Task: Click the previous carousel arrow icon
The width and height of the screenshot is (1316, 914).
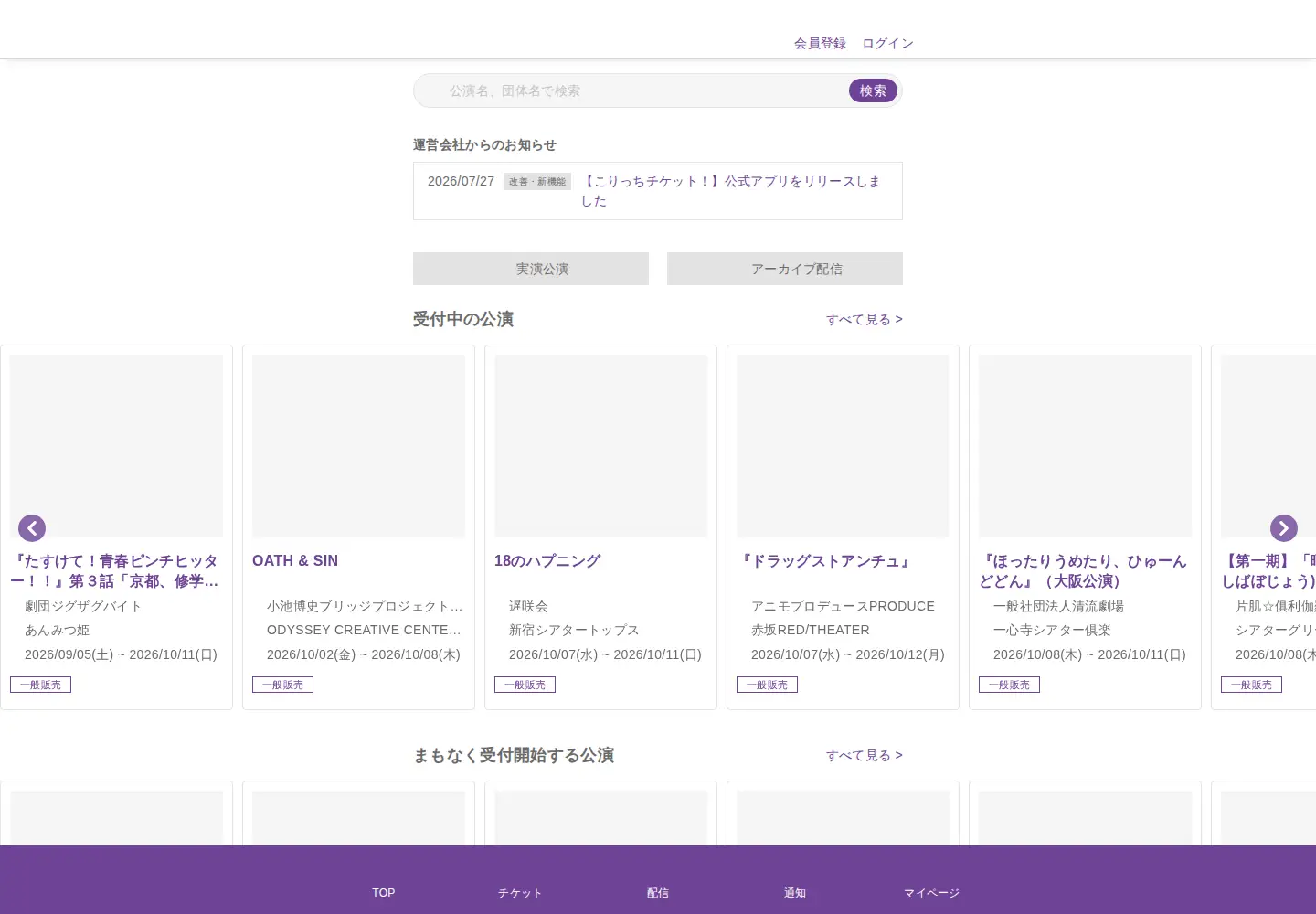Action: pos(32,528)
